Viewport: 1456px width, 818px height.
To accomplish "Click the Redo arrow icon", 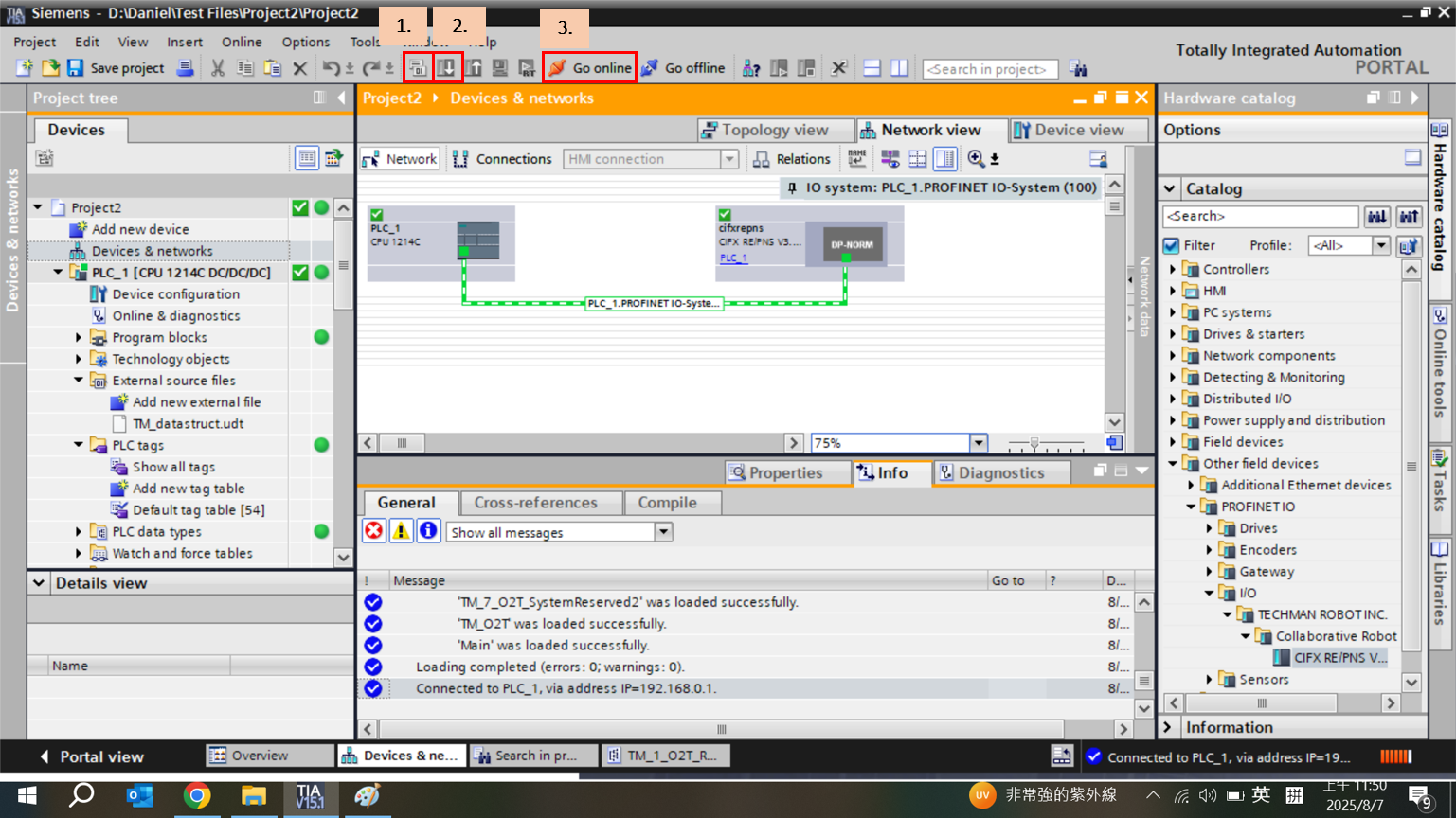I will click(x=370, y=68).
